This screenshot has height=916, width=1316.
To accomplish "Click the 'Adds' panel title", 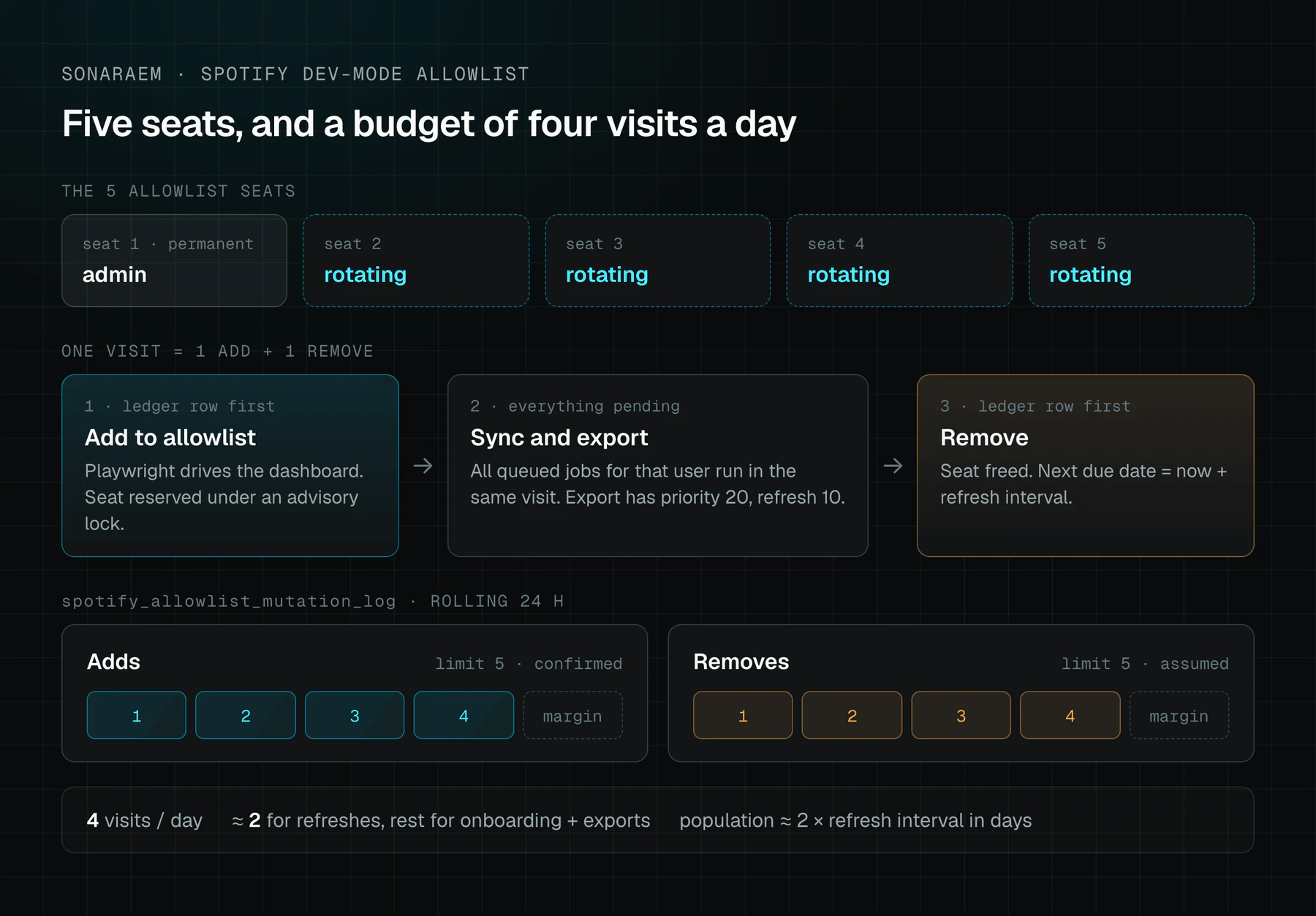I will point(113,662).
